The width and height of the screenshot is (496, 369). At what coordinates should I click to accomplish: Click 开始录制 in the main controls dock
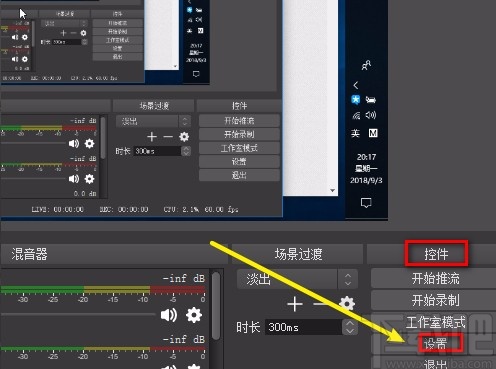coord(433,300)
